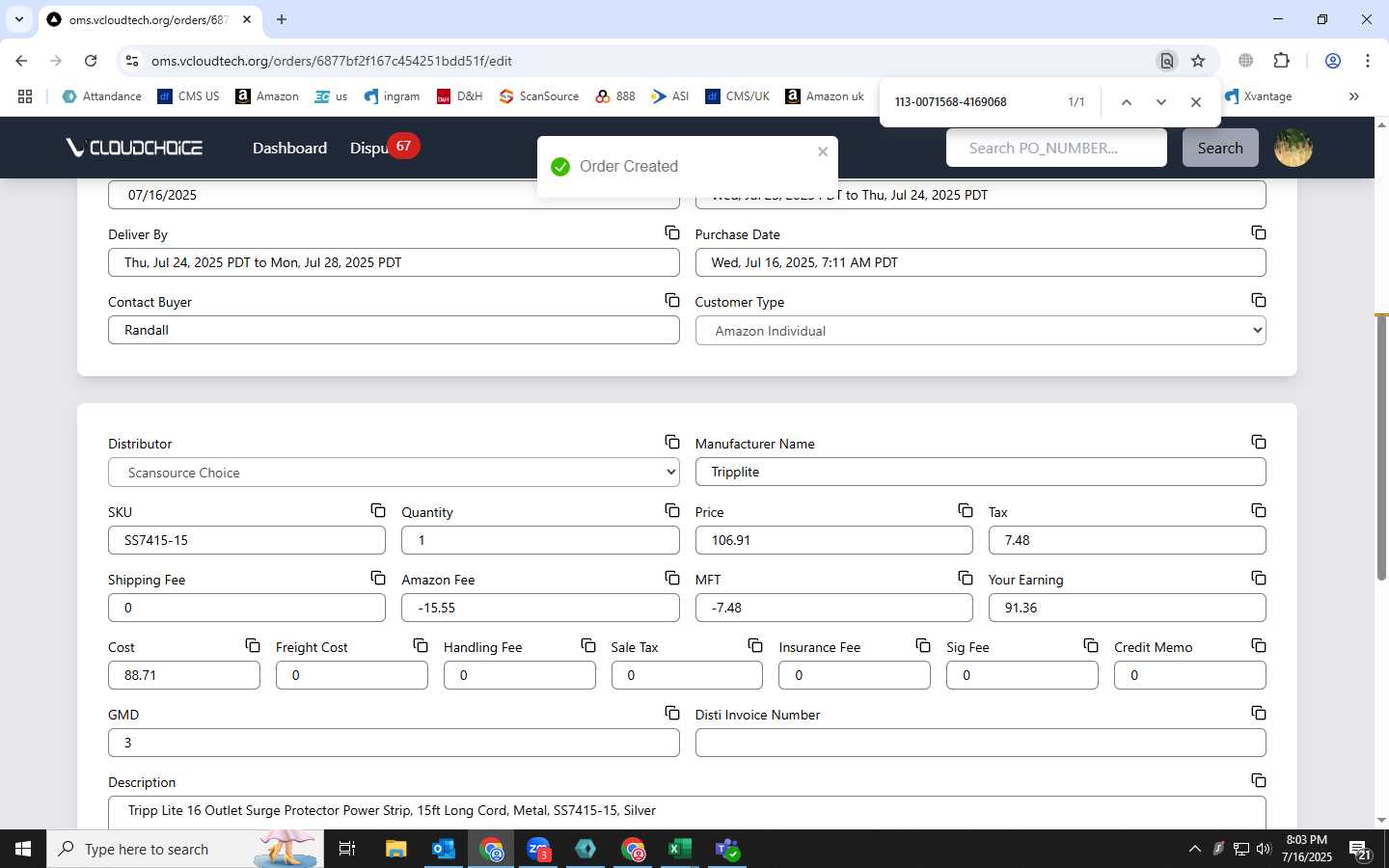Show hidden system tray icons
1389x868 pixels.
point(1195,849)
